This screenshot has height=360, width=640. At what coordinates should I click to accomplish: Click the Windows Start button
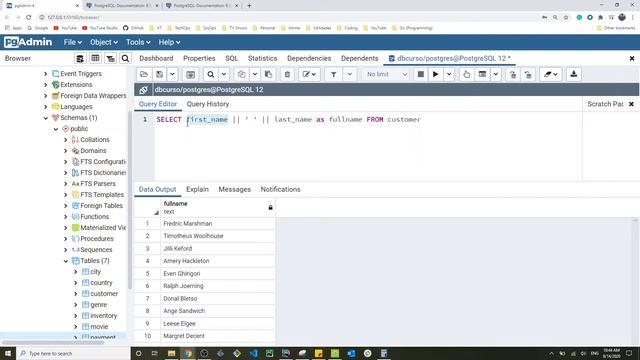[8, 353]
